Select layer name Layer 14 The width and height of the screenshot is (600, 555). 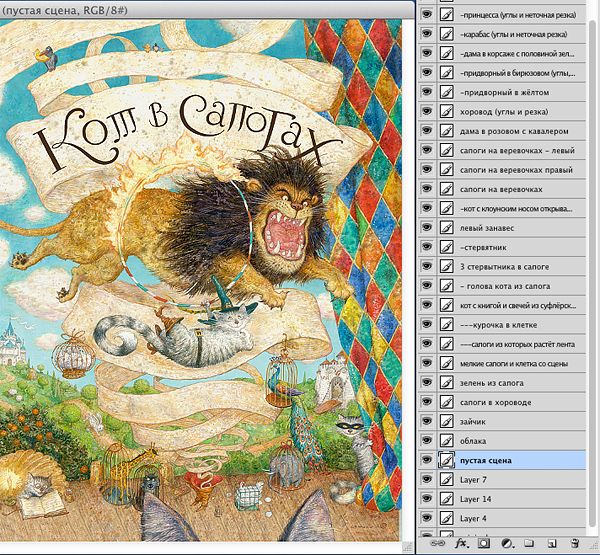point(475,499)
